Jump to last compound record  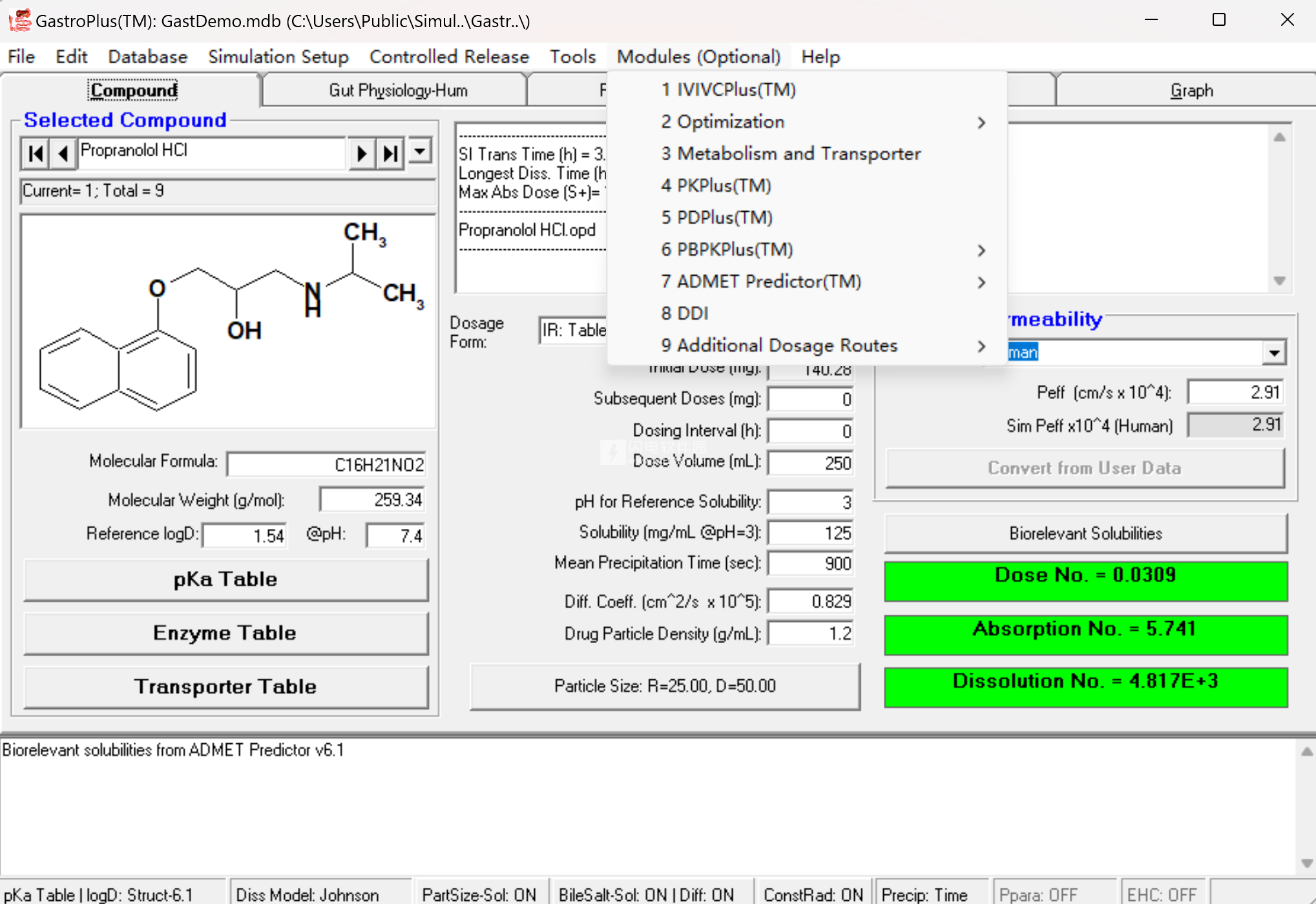(390, 154)
